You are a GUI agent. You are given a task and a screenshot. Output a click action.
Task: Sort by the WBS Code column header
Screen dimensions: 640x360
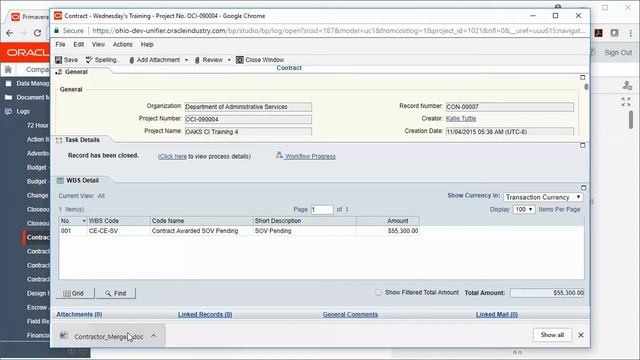(119, 221)
